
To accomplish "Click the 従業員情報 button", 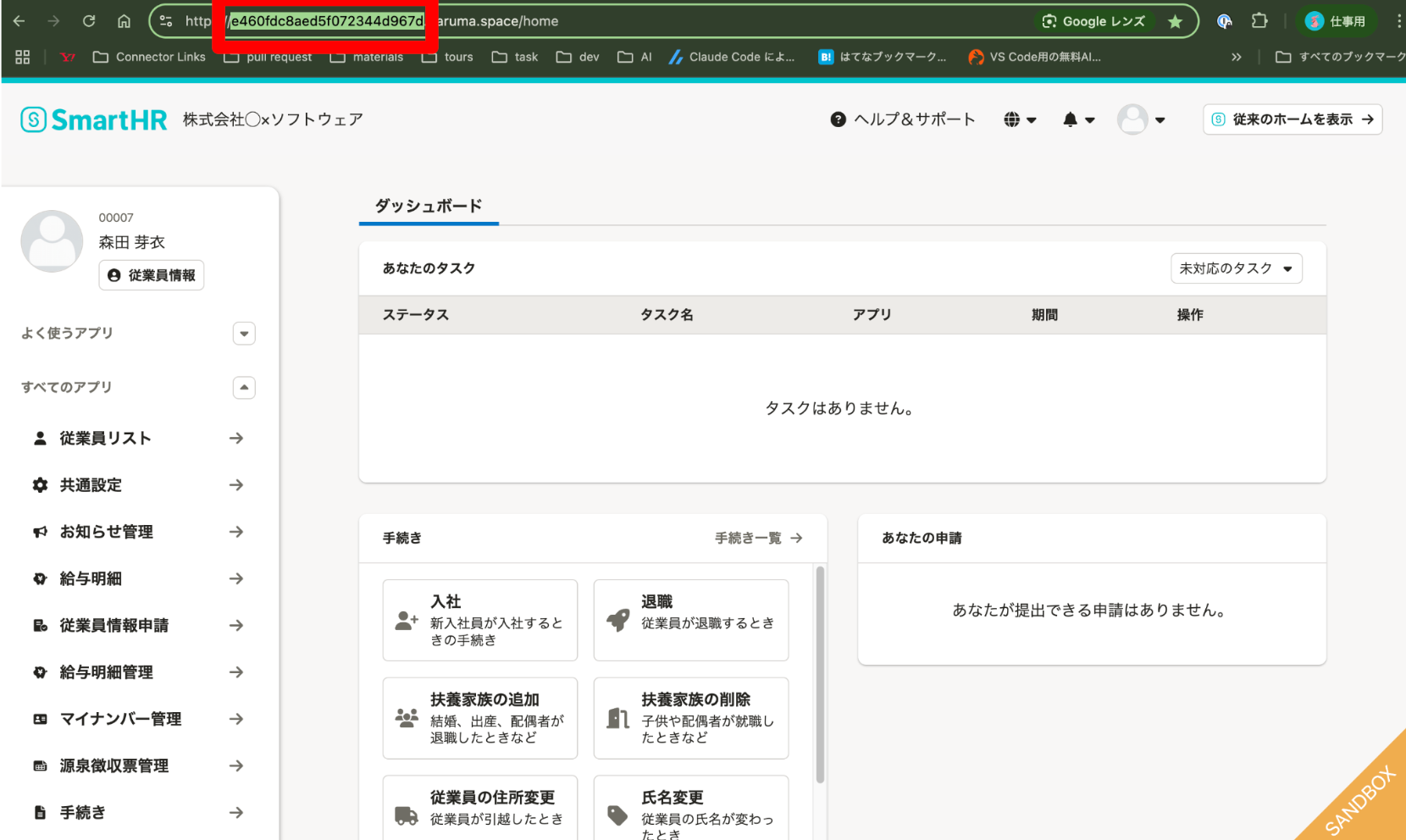I will (152, 275).
